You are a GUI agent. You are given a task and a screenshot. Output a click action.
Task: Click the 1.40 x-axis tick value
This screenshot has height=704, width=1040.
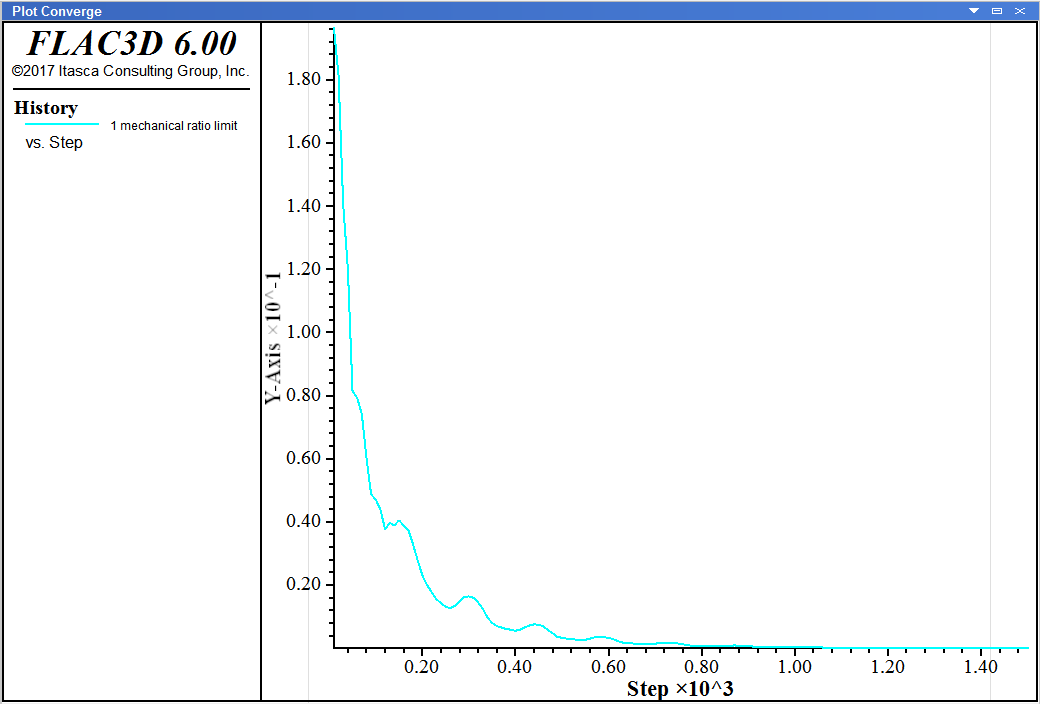pyautogui.click(x=982, y=667)
